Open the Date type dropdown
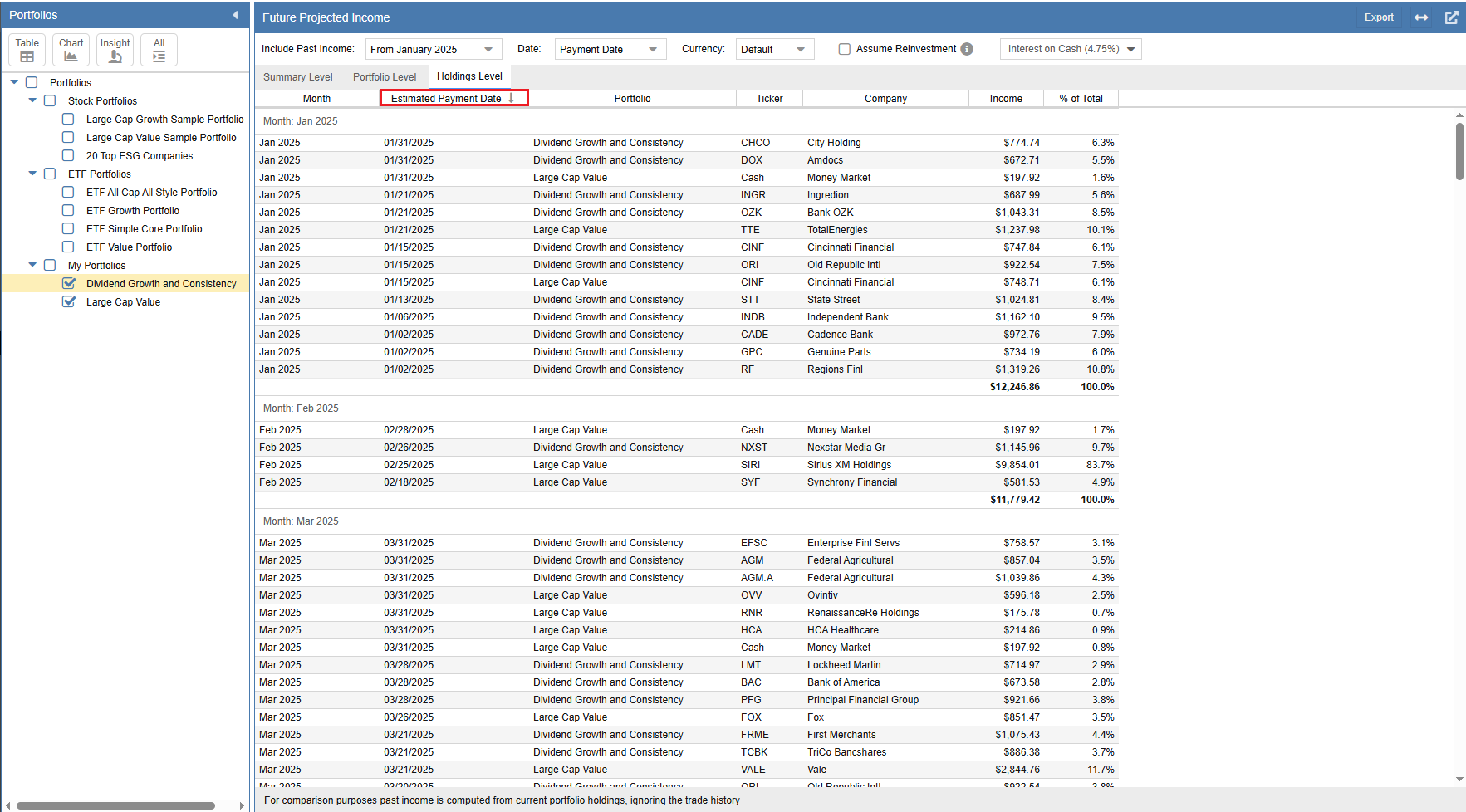This screenshot has width=1466, height=812. 610,49
